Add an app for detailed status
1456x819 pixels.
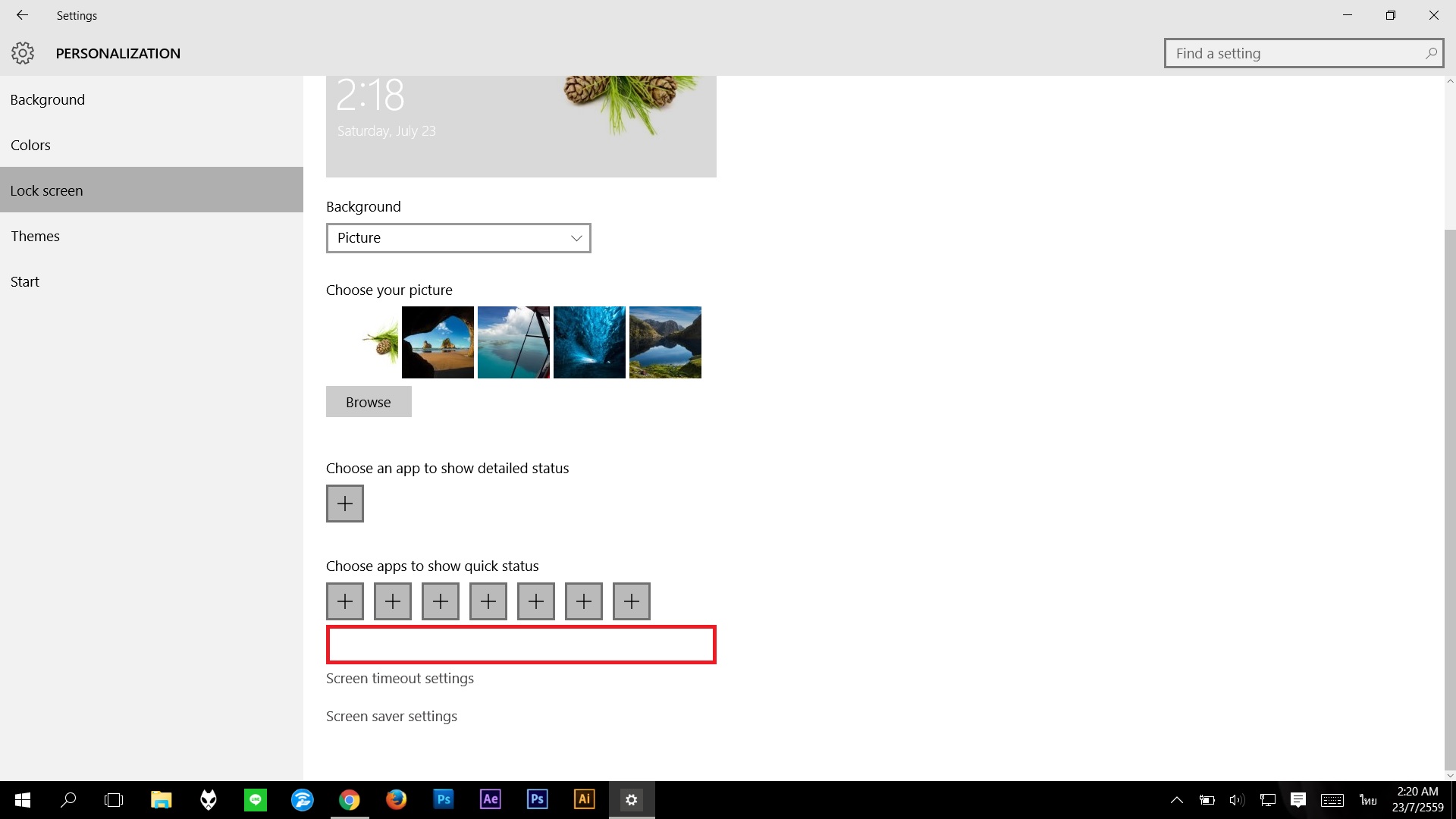[x=345, y=504]
